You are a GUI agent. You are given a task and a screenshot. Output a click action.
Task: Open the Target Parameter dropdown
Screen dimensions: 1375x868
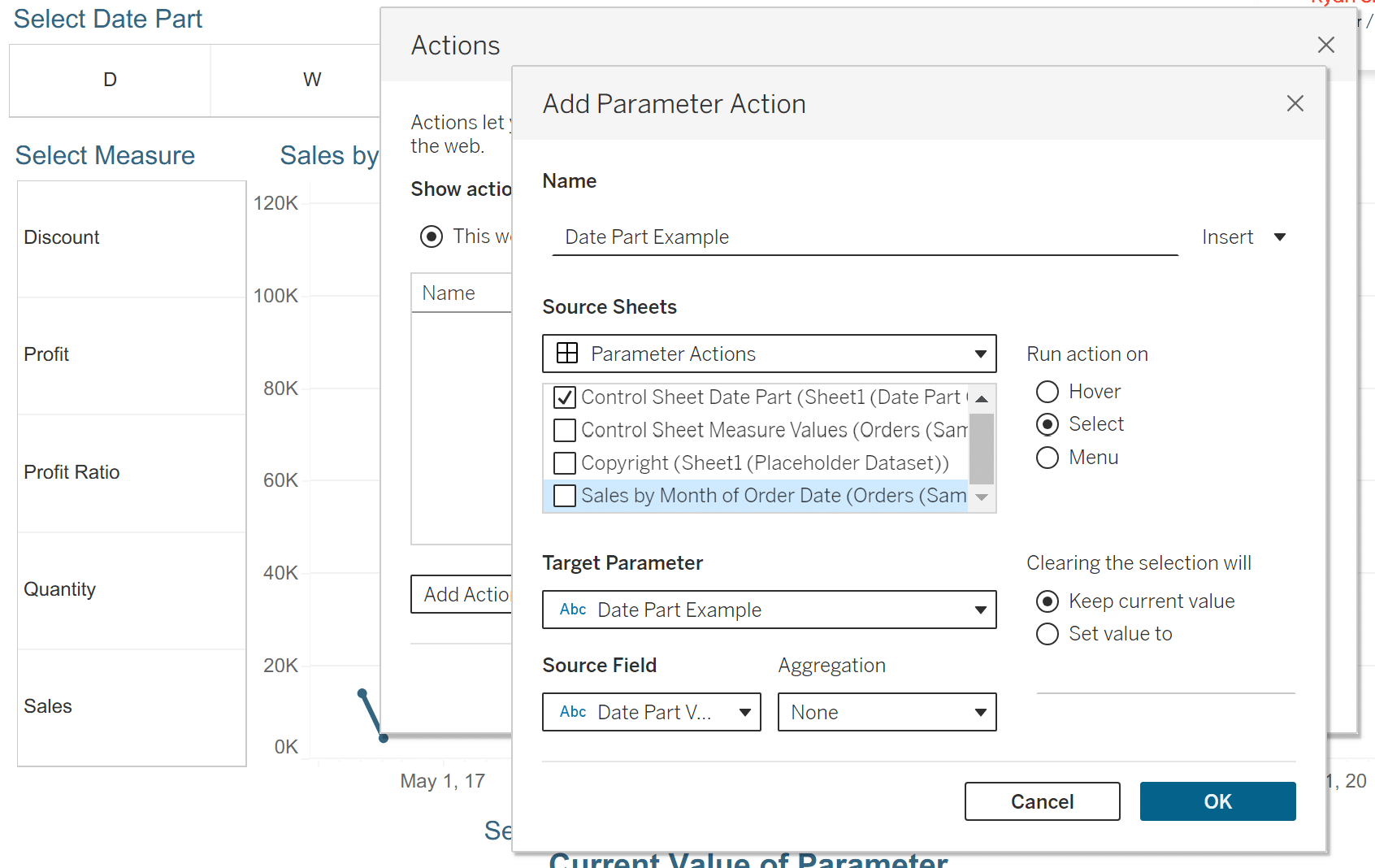[x=769, y=610]
